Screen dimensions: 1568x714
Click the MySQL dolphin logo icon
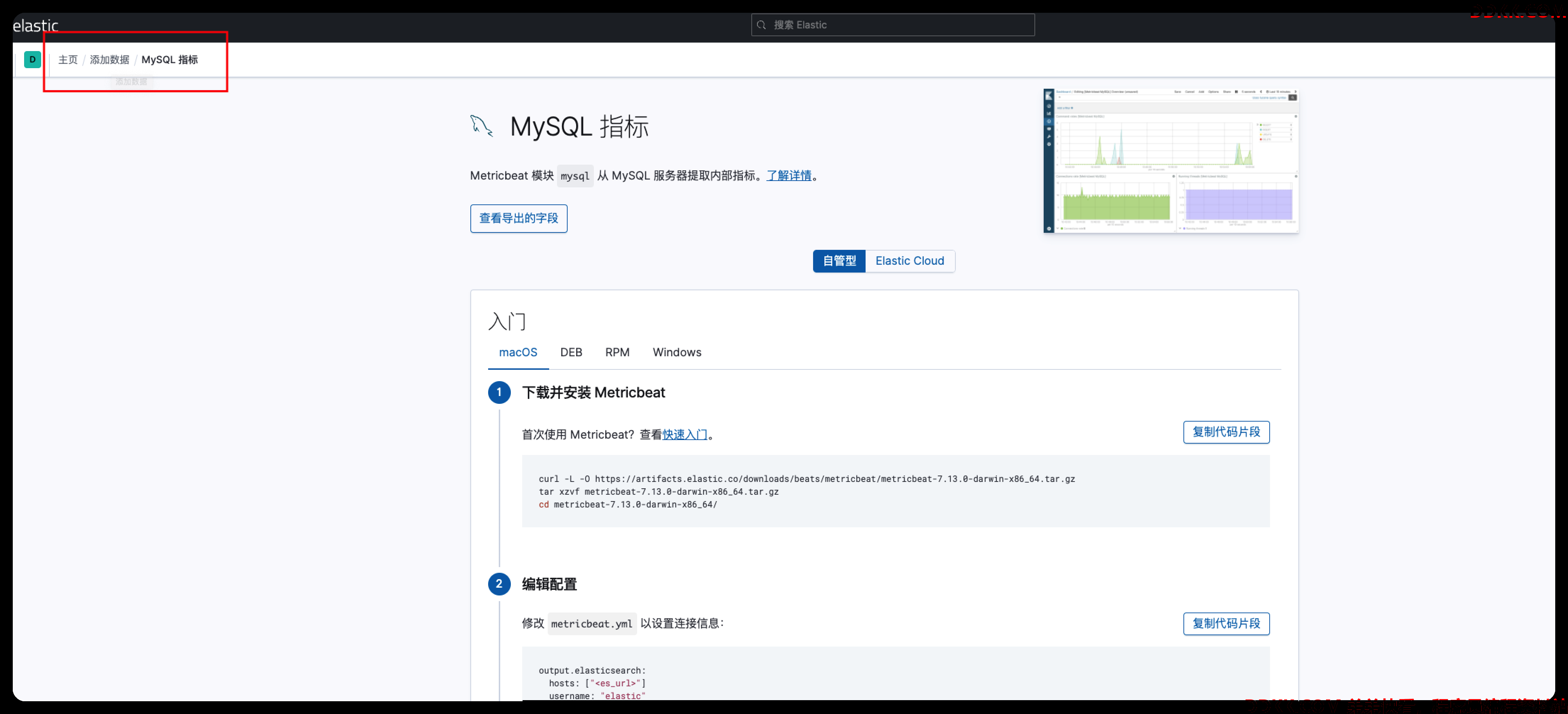click(481, 126)
